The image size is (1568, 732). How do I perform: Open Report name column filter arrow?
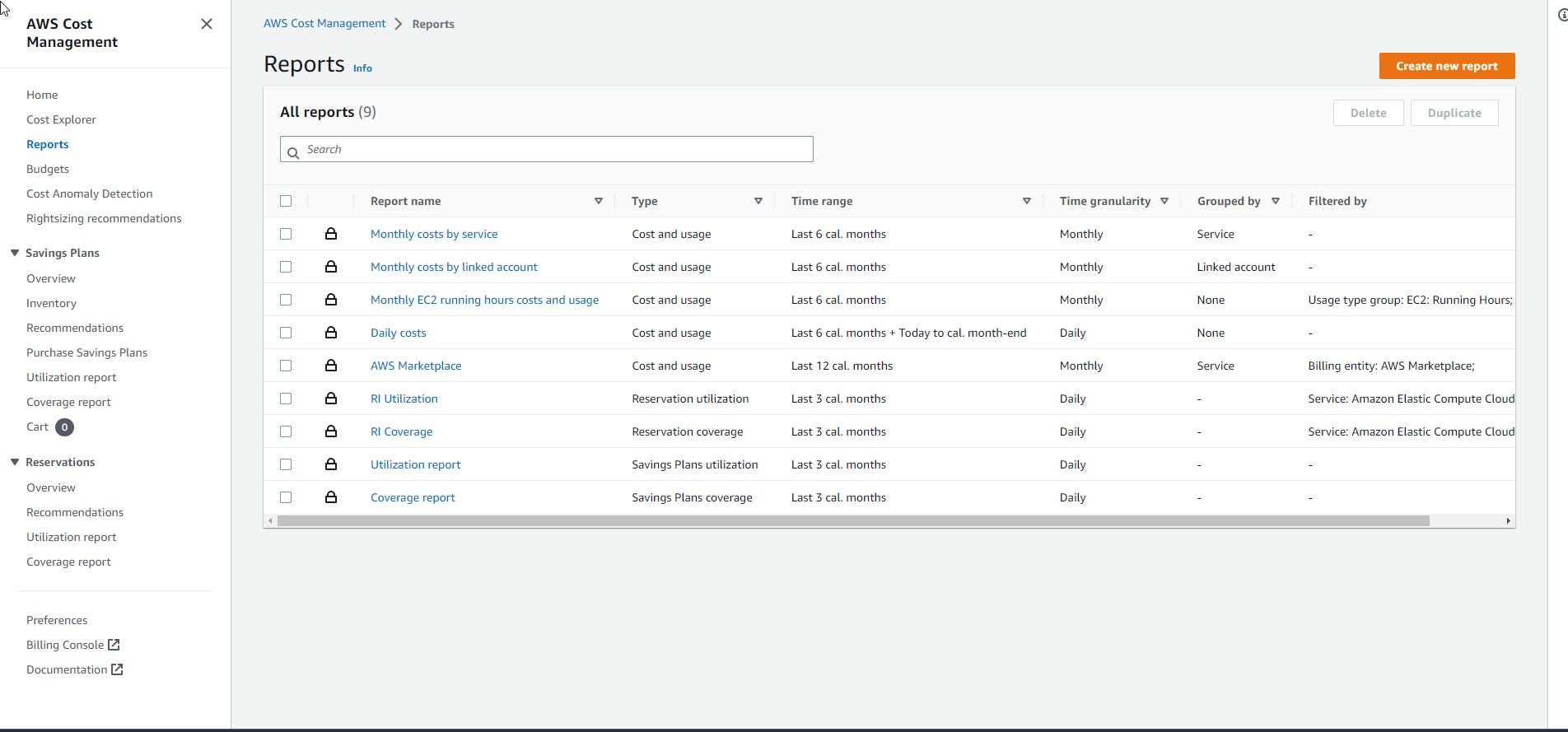pos(599,201)
